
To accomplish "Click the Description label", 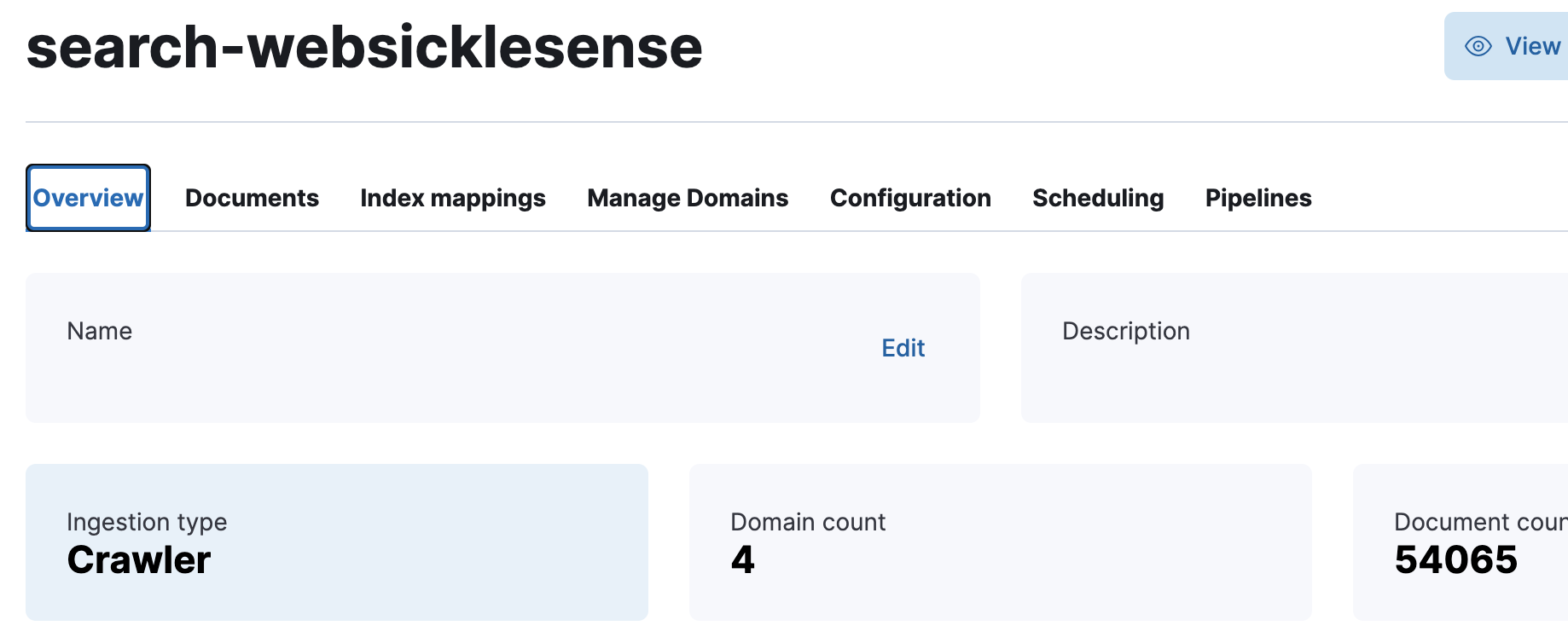I will coord(1125,331).
